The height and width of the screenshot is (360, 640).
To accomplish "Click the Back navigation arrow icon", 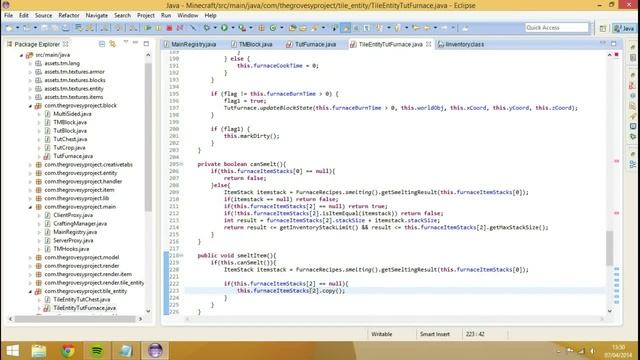I will (x=427, y=28).
